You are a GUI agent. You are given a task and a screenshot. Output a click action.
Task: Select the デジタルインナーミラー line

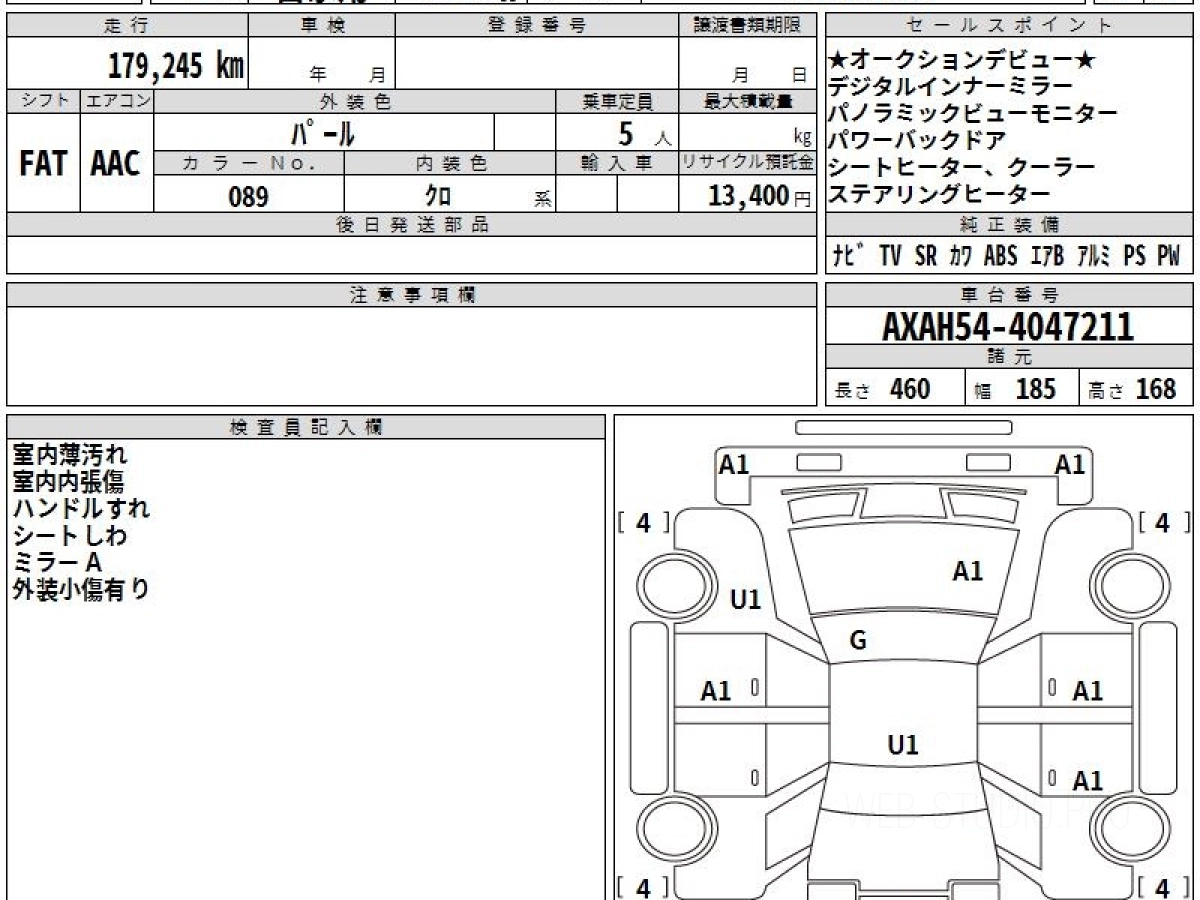coord(950,87)
